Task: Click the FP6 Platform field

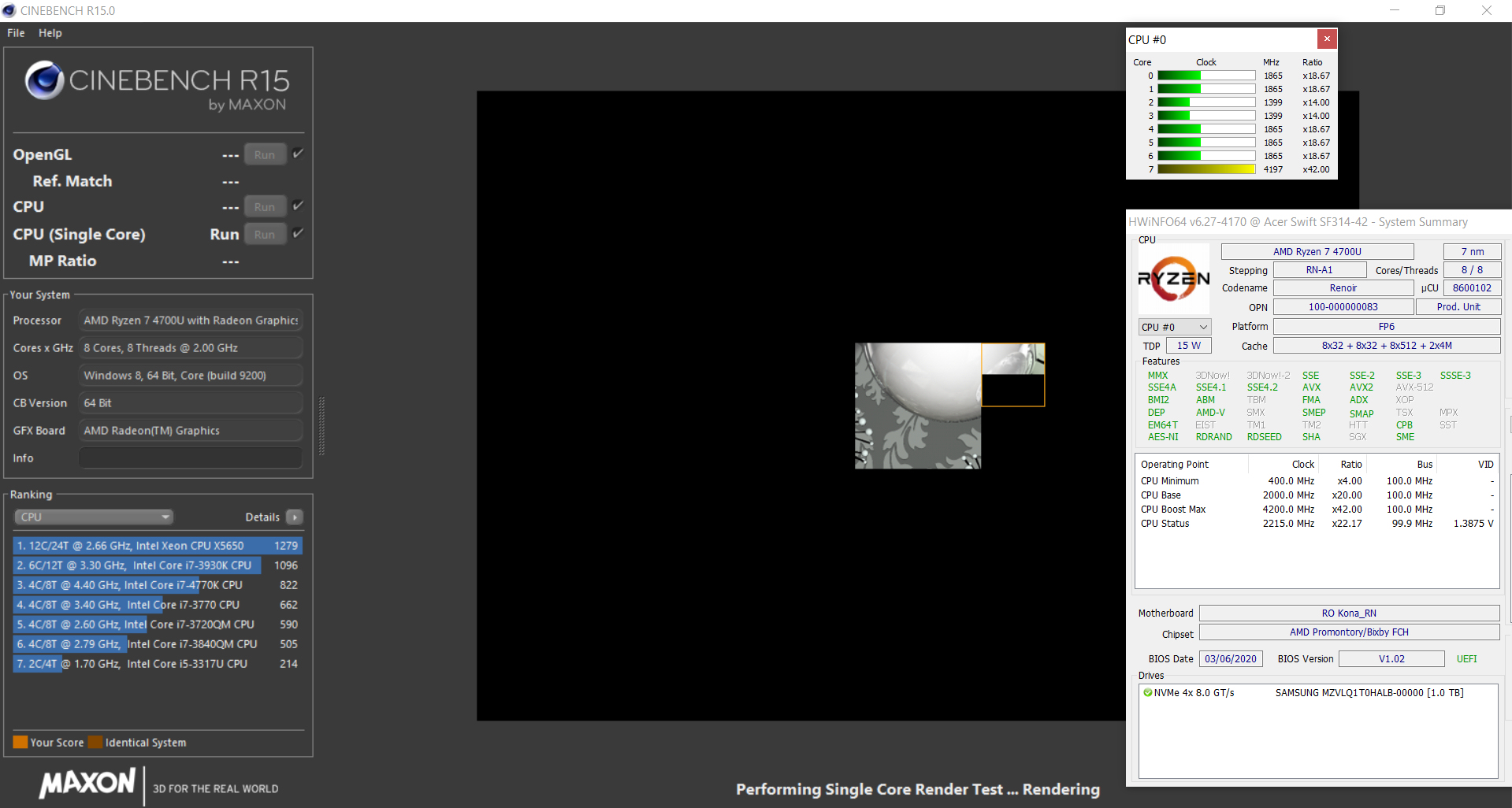Action: pyautogui.click(x=1387, y=327)
